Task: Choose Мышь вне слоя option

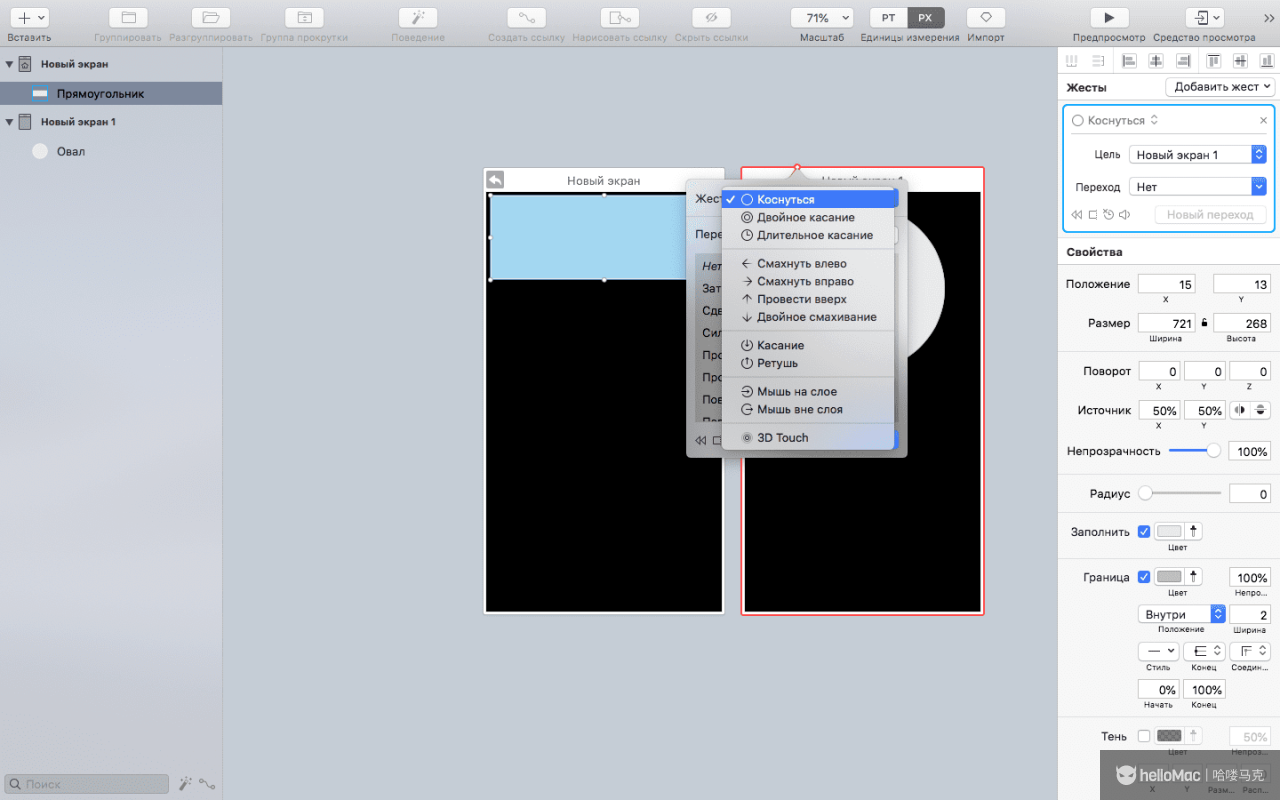Action: tap(809, 409)
